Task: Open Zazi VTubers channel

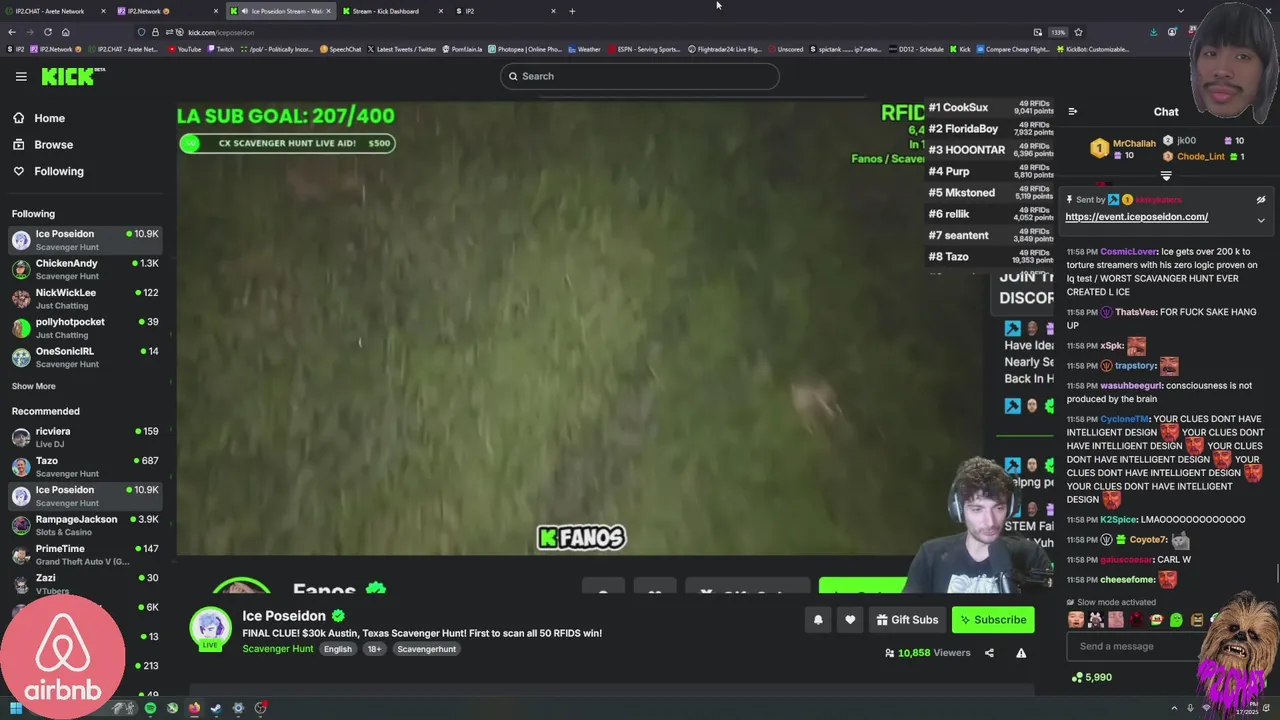Action: point(85,583)
